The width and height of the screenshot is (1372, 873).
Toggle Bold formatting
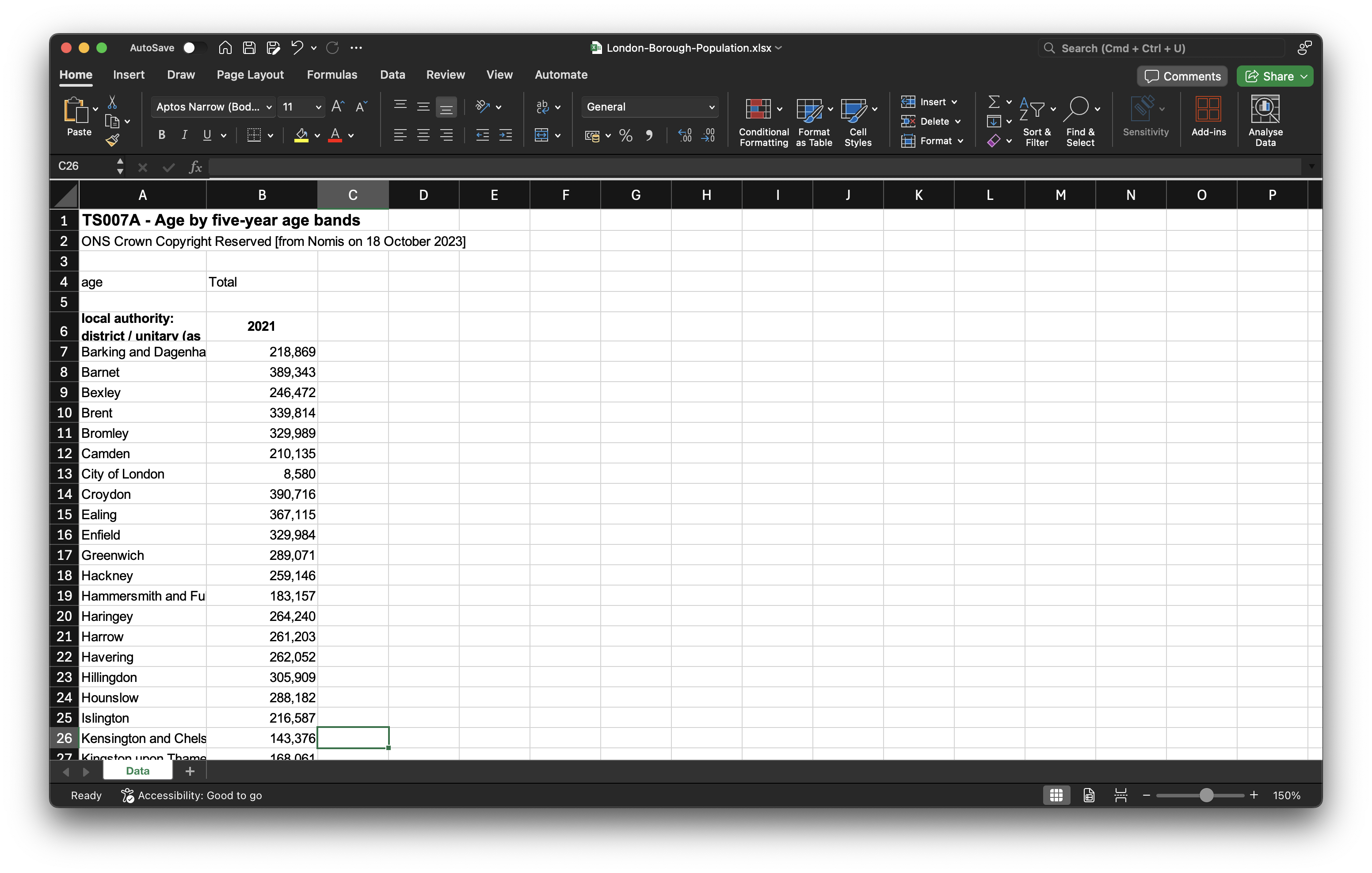coord(162,135)
